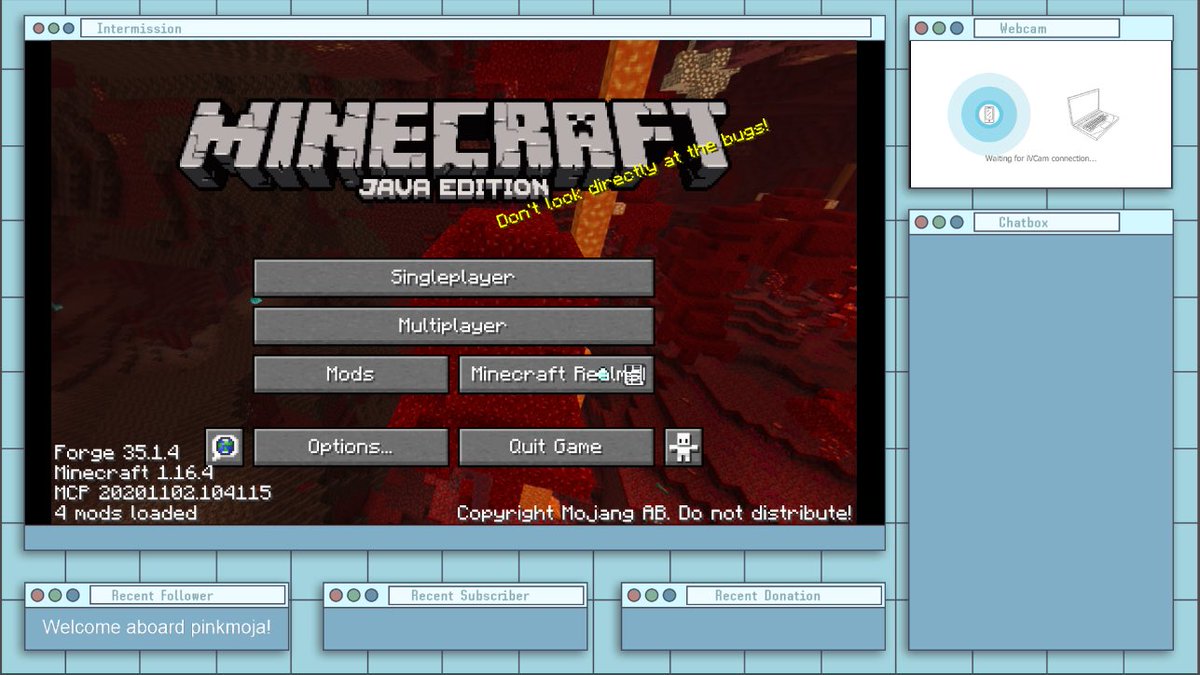Viewport: 1200px width, 675px height.
Task: Click blue dot on Recent Donation window
Action: pos(669,595)
